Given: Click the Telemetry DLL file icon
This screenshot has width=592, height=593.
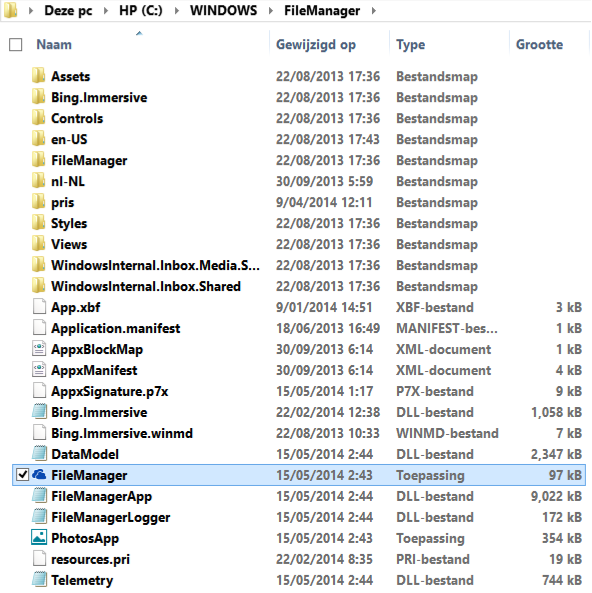Looking at the screenshot, I should (x=39, y=579).
